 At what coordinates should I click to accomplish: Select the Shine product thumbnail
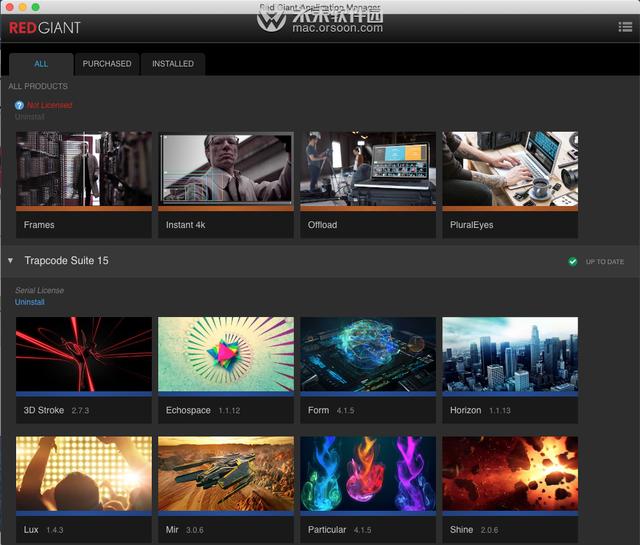[x=510, y=473]
